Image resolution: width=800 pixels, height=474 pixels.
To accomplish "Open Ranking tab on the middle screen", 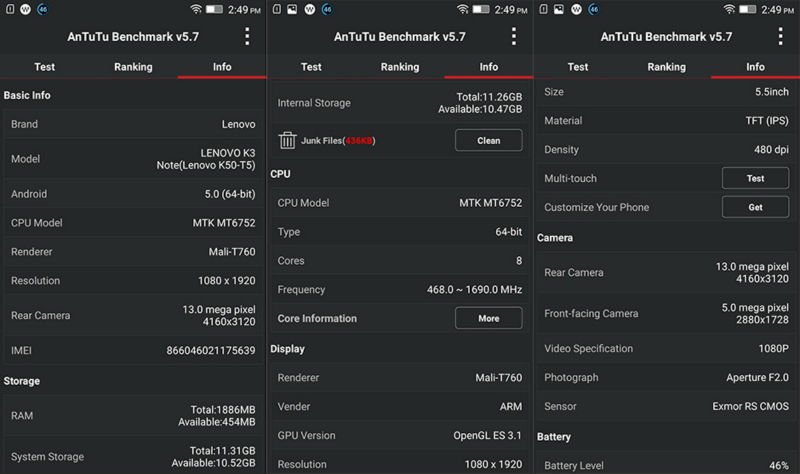I will pyautogui.click(x=400, y=67).
